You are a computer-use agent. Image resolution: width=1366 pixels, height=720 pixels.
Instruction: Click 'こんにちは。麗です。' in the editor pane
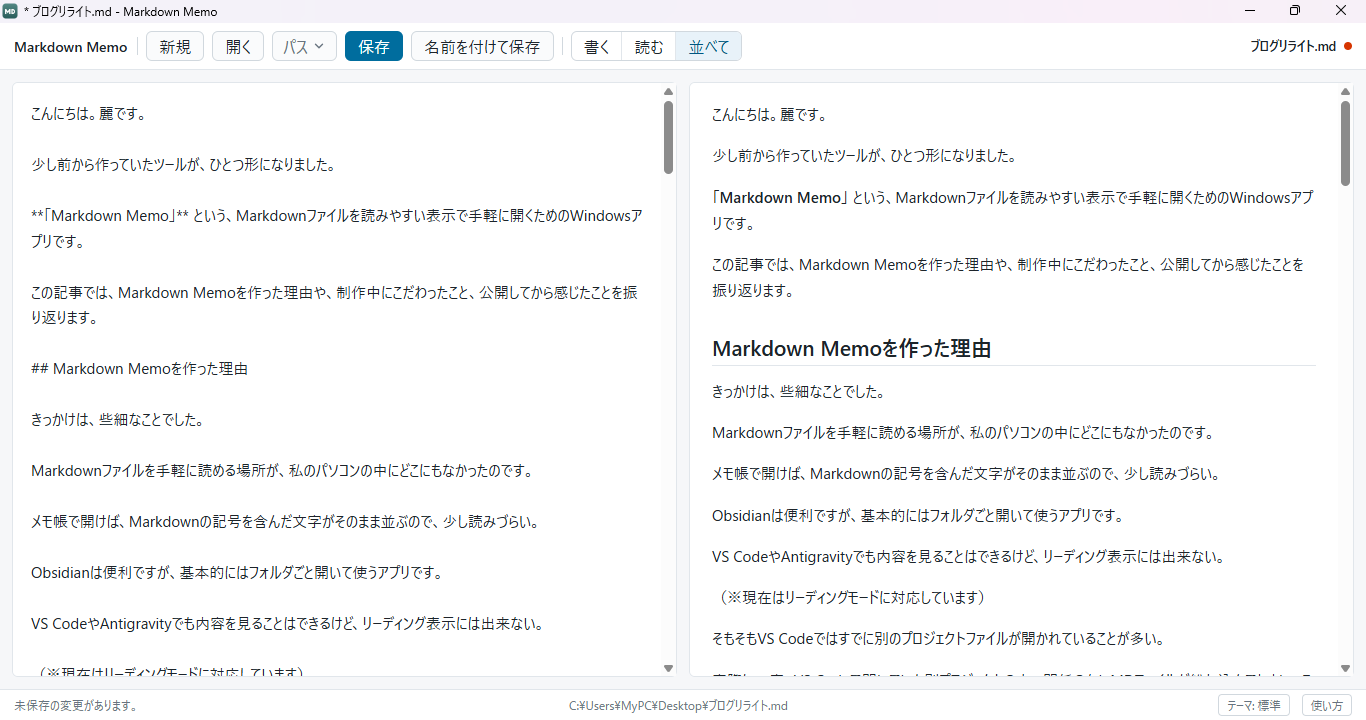89,114
